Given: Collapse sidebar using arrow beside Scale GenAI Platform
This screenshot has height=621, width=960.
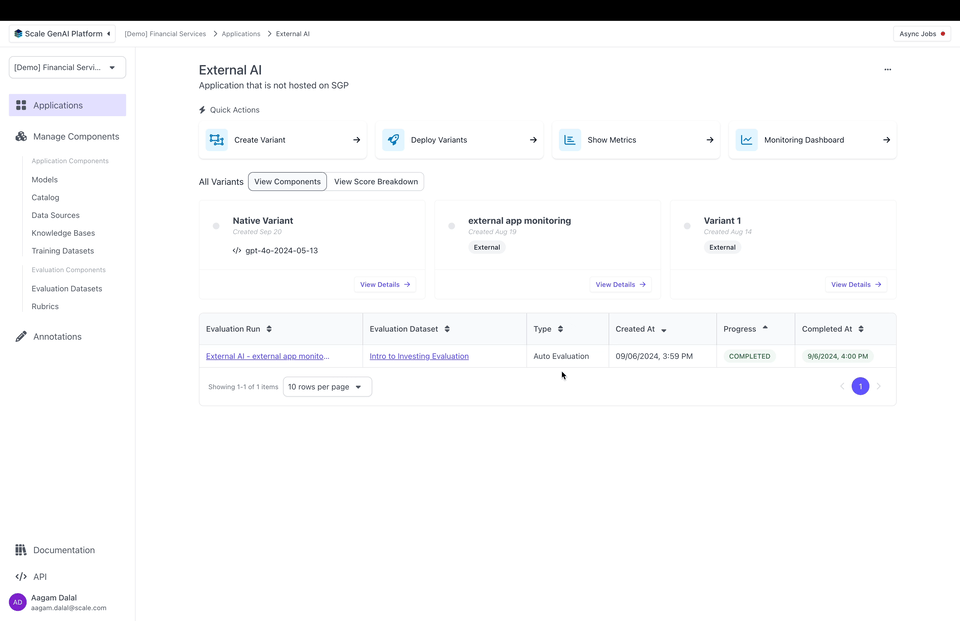Looking at the screenshot, I should (x=109, y=34).
